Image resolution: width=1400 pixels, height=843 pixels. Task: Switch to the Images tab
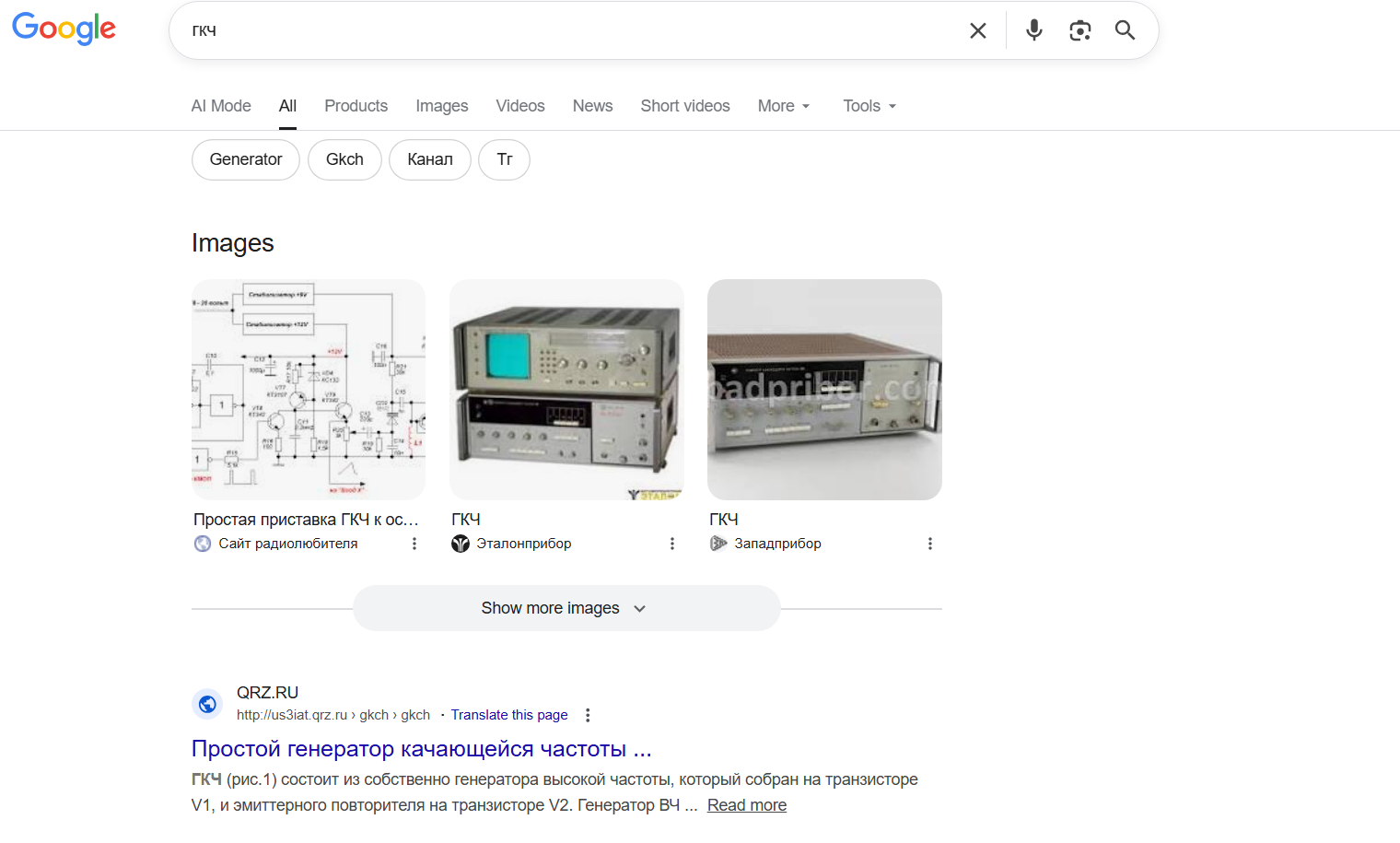point(441,106)
